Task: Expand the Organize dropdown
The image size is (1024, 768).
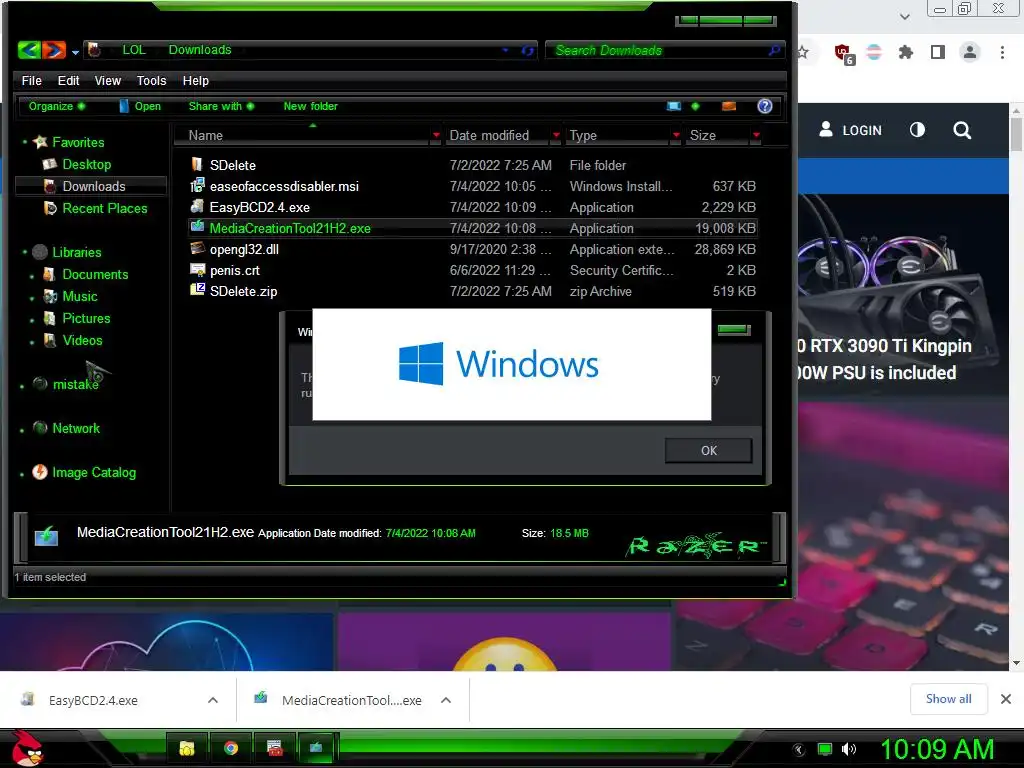Action: (x=56, y=106)
